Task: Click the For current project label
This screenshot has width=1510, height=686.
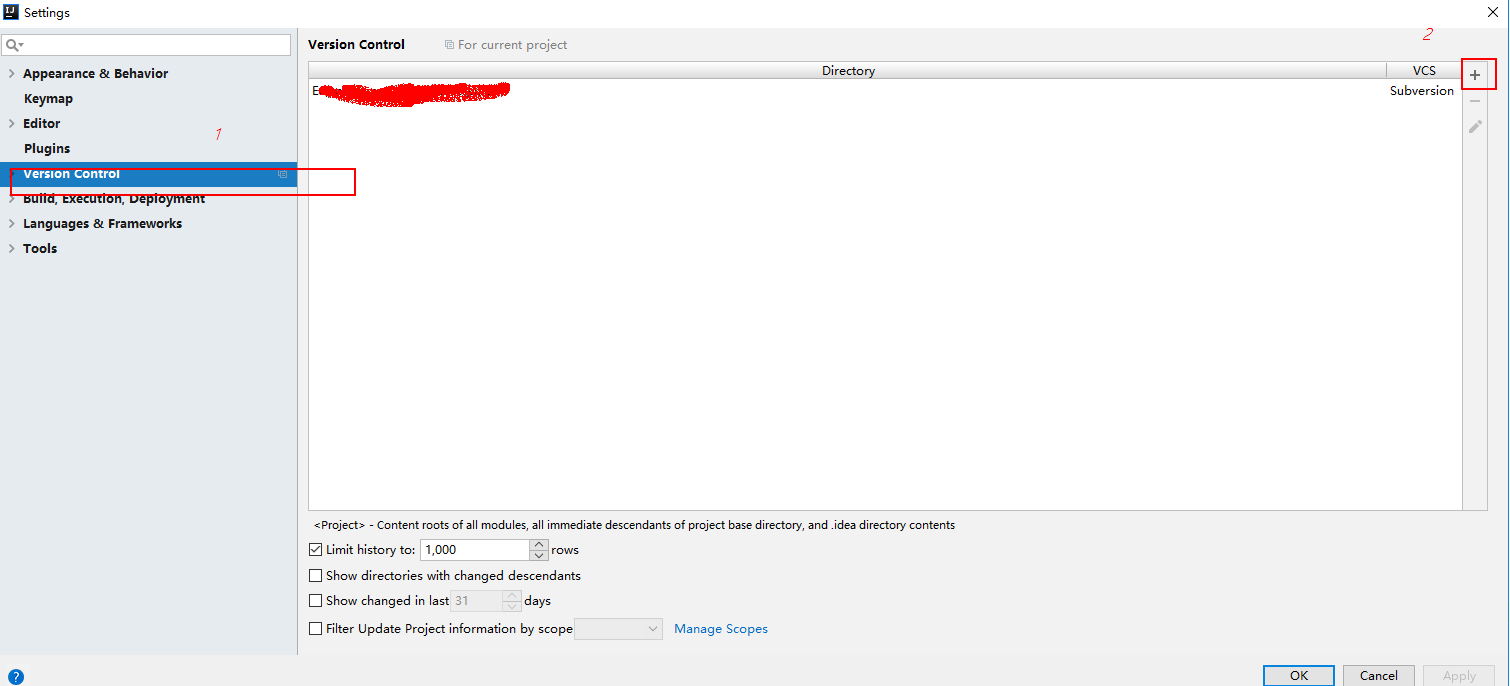Action: (506, 45)
